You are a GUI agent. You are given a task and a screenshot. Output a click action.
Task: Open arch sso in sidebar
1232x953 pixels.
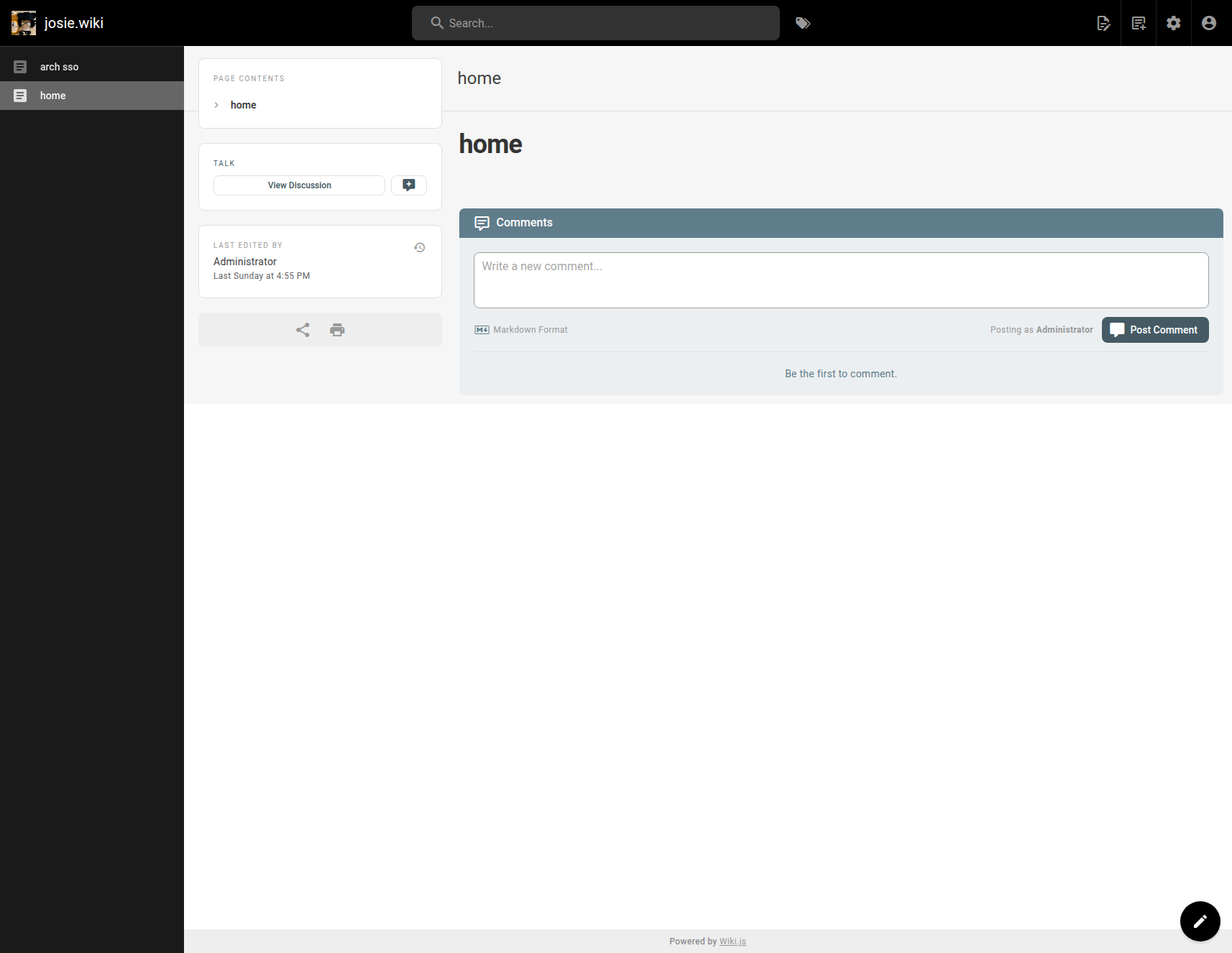pyautogui.click(x=60, y=67)
